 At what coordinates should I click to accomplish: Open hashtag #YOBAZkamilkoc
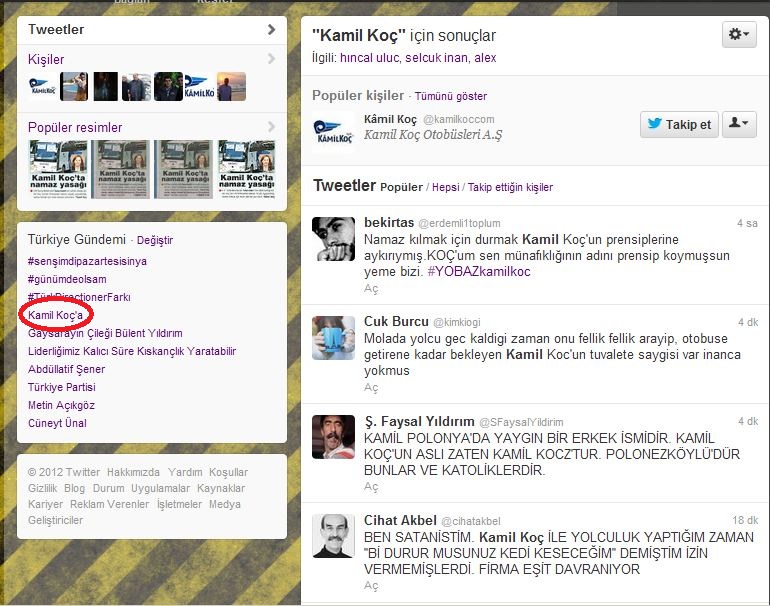pyautogui.click(x=479, y=272)
